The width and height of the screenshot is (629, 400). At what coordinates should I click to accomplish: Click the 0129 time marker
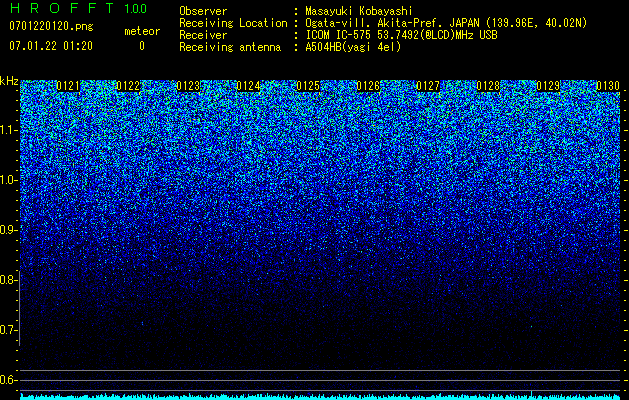click(548, 86)
